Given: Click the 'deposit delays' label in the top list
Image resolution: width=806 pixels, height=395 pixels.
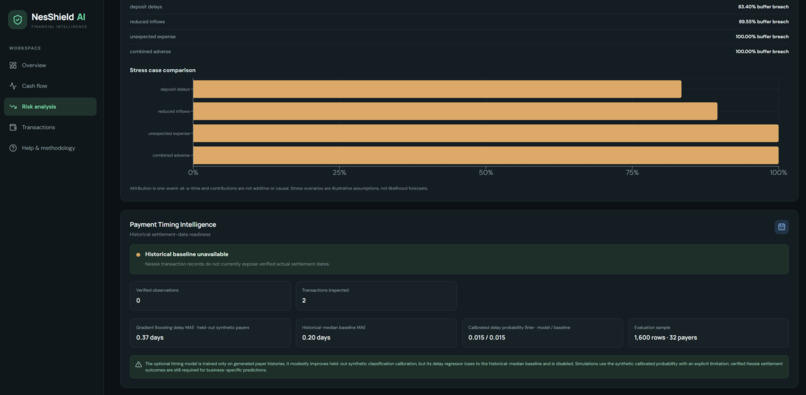Looking at the screenshot, I should (x=146, y=7).
